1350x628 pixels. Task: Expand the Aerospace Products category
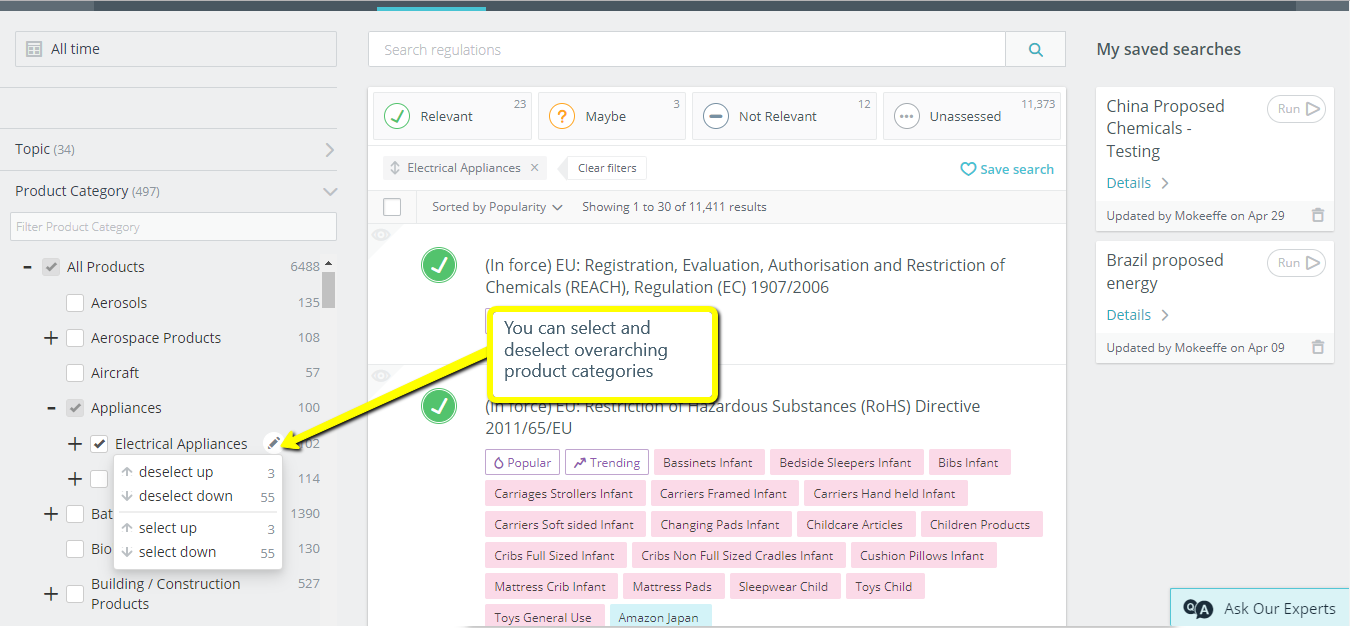click(50, 337)
